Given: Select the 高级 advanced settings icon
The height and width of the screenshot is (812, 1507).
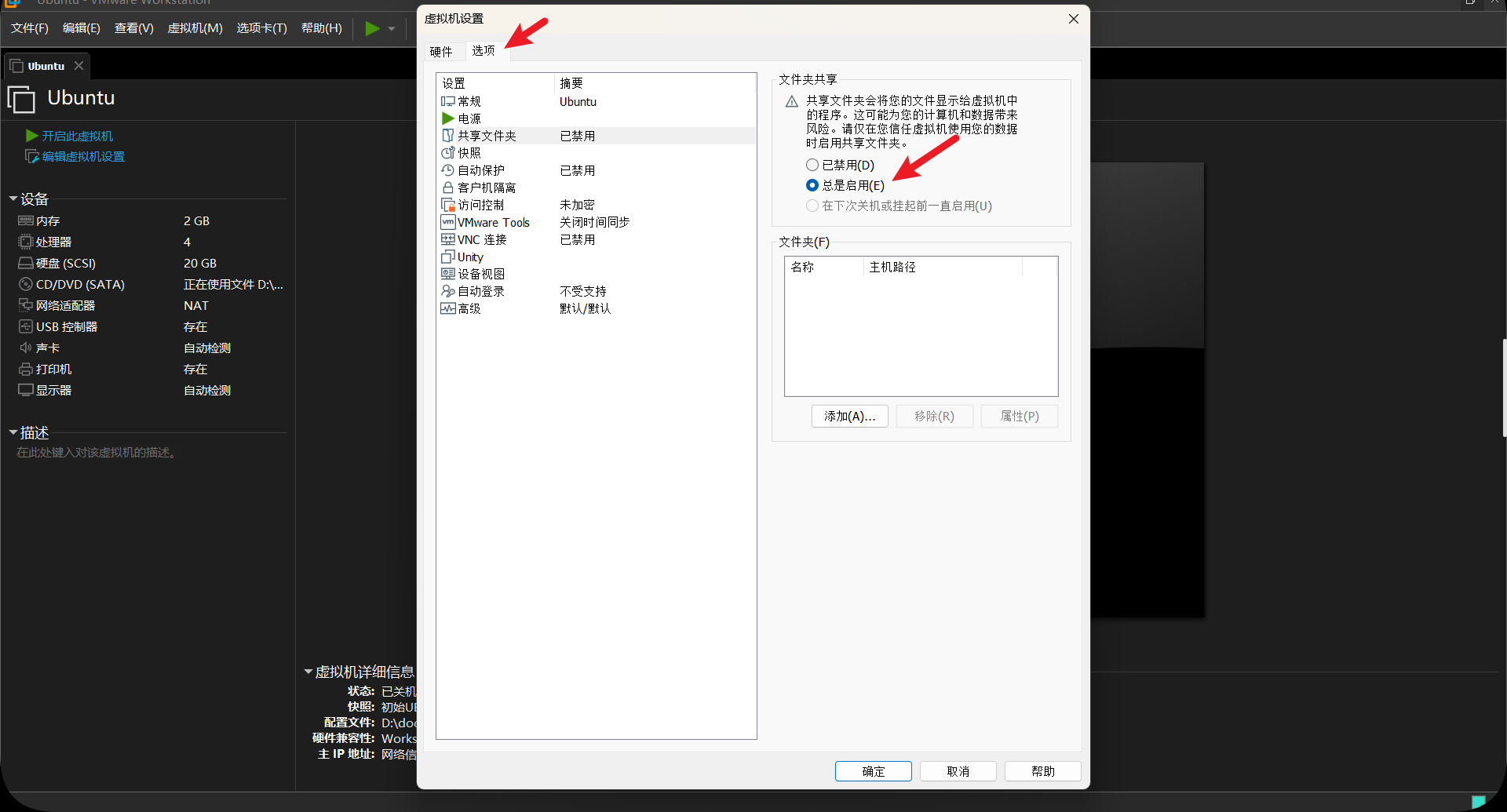Looking at the screenshot, I should [x=448, y=308].
